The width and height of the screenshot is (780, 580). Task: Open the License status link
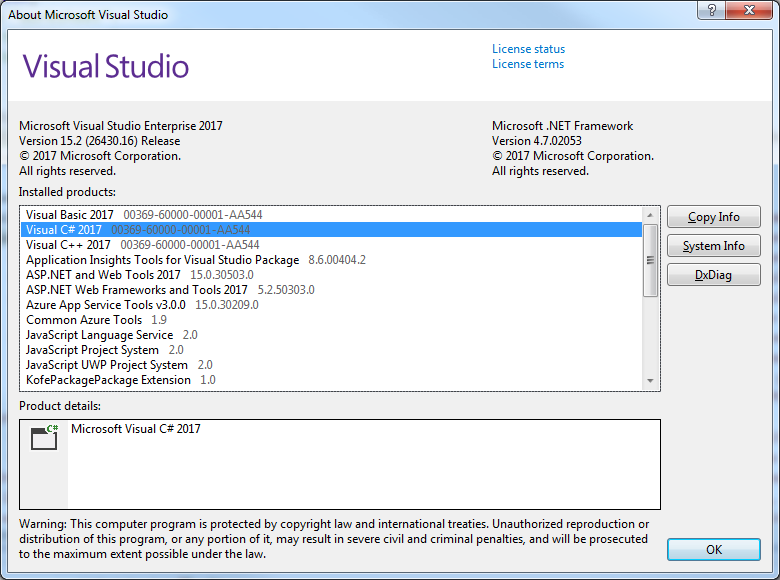pos(528,49)
